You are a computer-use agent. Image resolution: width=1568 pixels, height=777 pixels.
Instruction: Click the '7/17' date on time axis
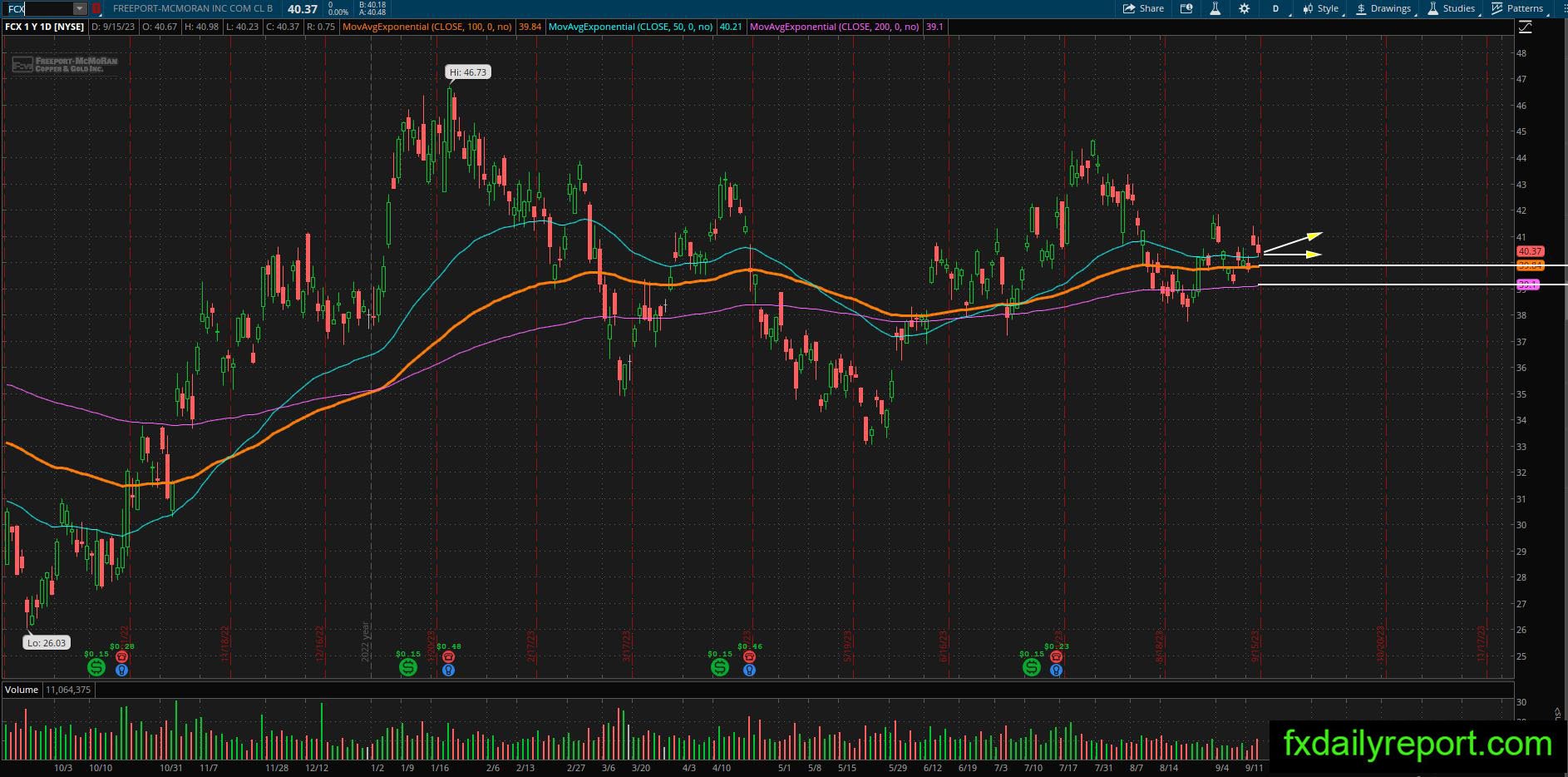point(1068,768)
